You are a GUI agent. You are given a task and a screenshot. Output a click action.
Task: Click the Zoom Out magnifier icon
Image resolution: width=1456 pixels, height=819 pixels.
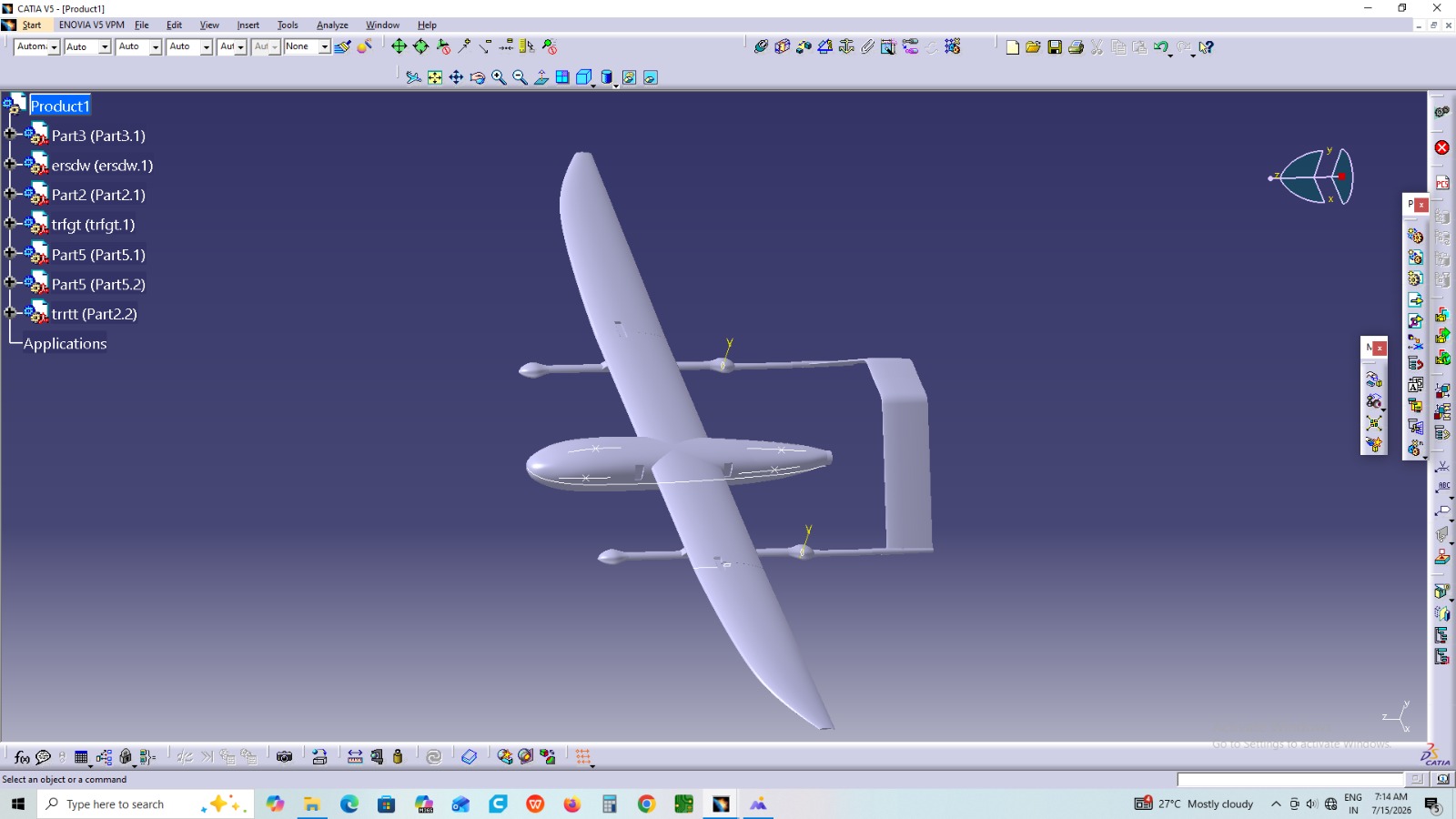pos(520,78)
